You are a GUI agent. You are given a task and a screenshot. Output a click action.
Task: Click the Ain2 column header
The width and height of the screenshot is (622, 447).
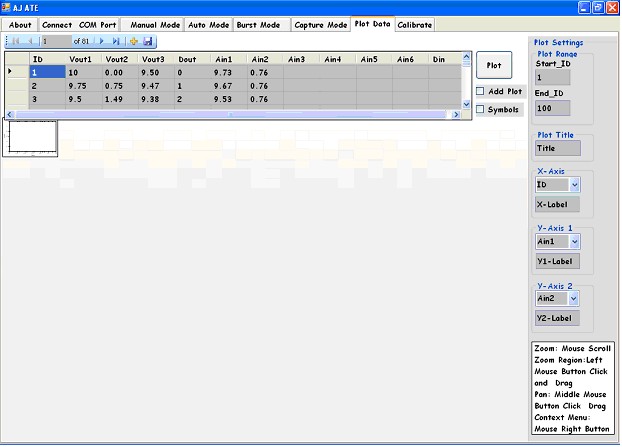click(x=265, y=59)
